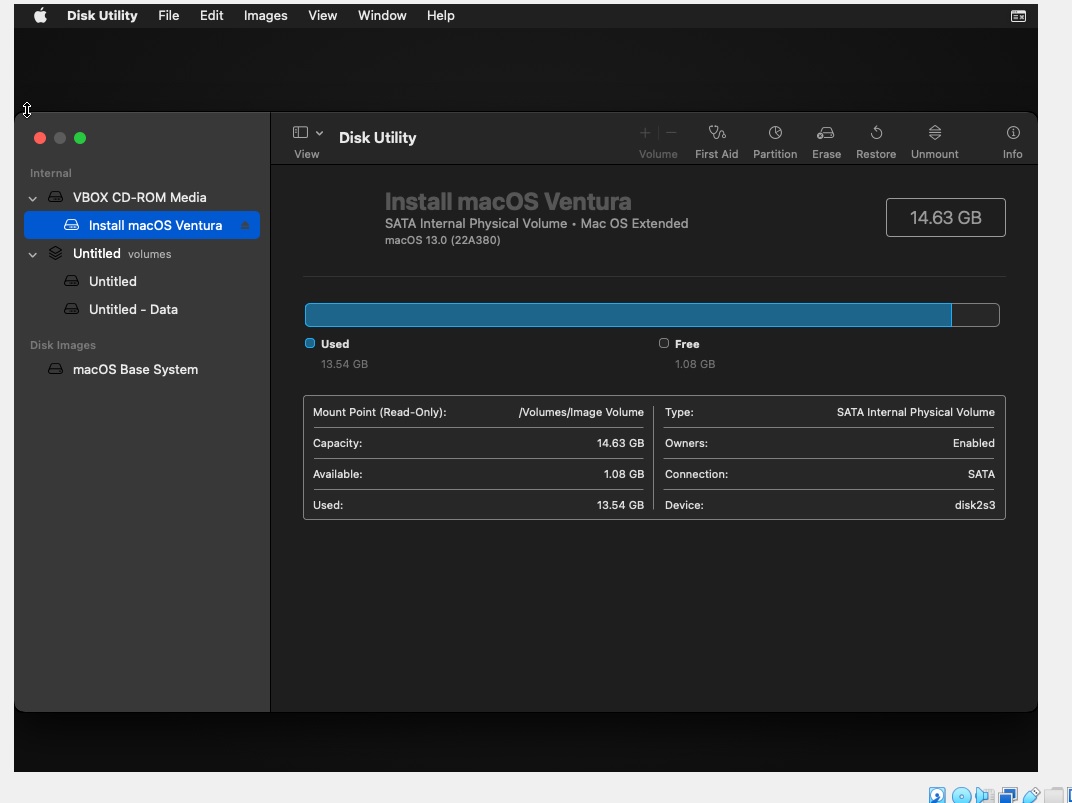
Task: Click the Erase toolbar icon
Action: (x=825, y=134)
